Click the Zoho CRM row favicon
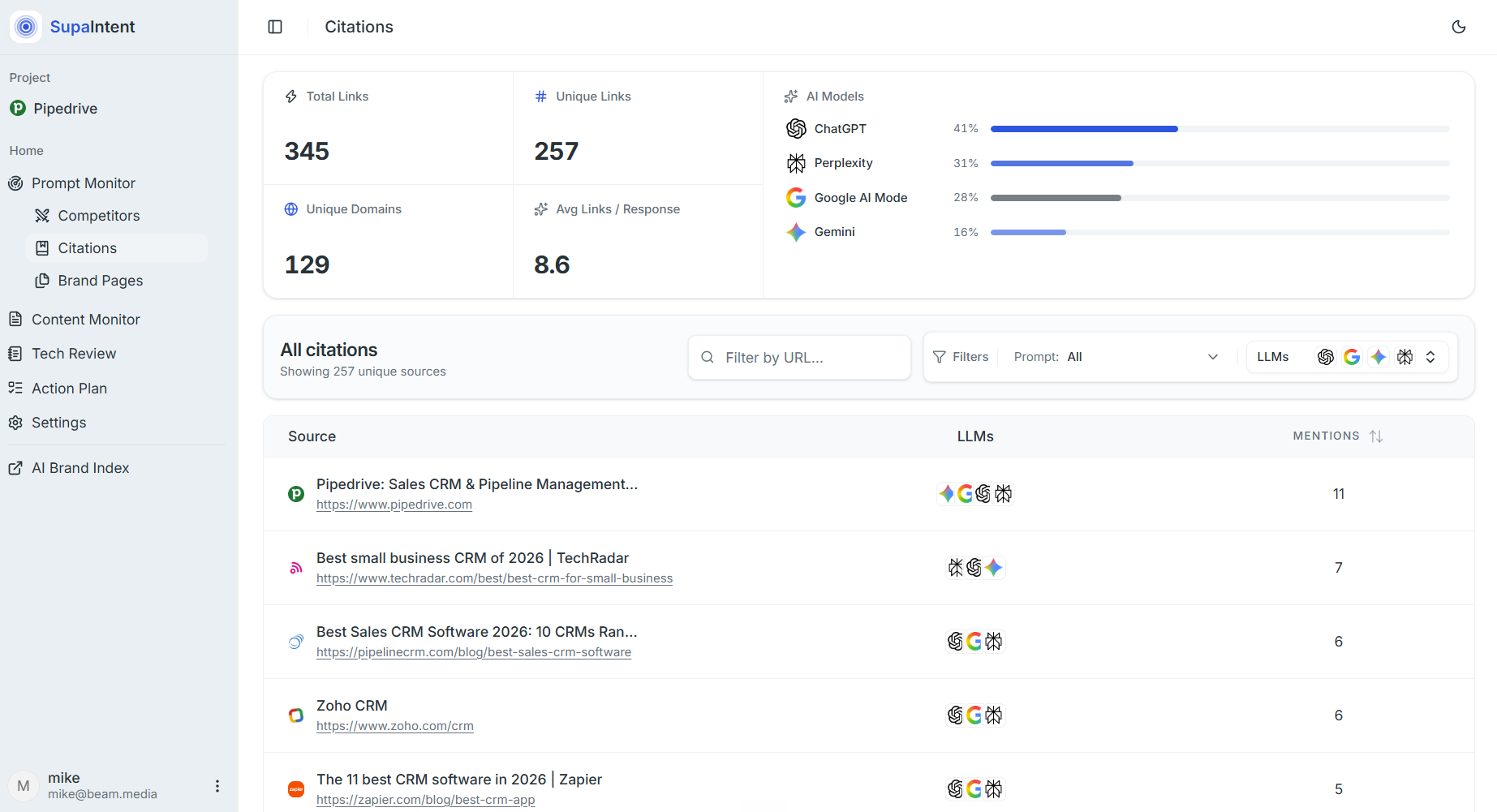Viewport: 1497px width, 812px height. [x=296, y=715]
